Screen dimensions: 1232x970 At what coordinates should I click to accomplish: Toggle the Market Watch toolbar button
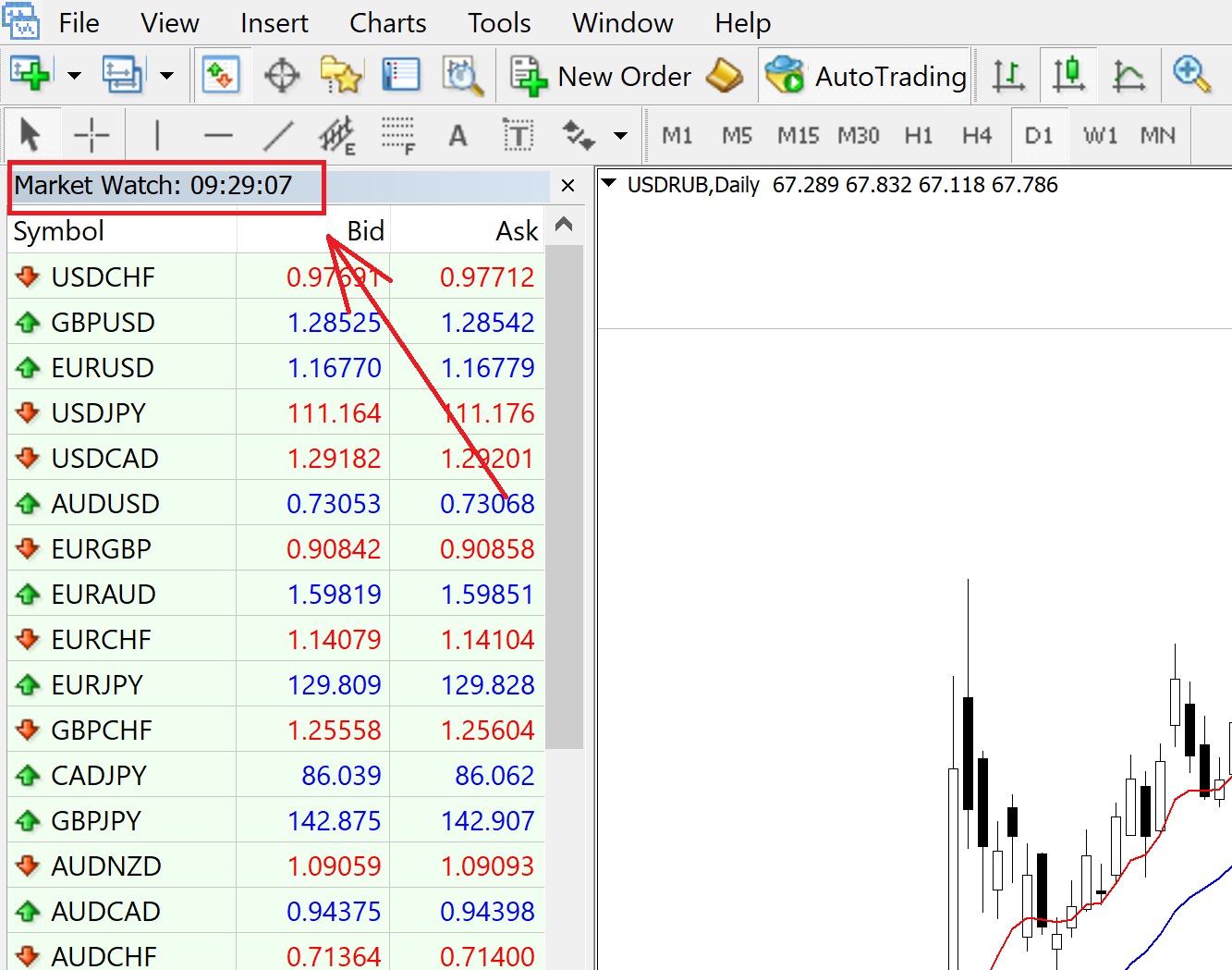[220, 75]
